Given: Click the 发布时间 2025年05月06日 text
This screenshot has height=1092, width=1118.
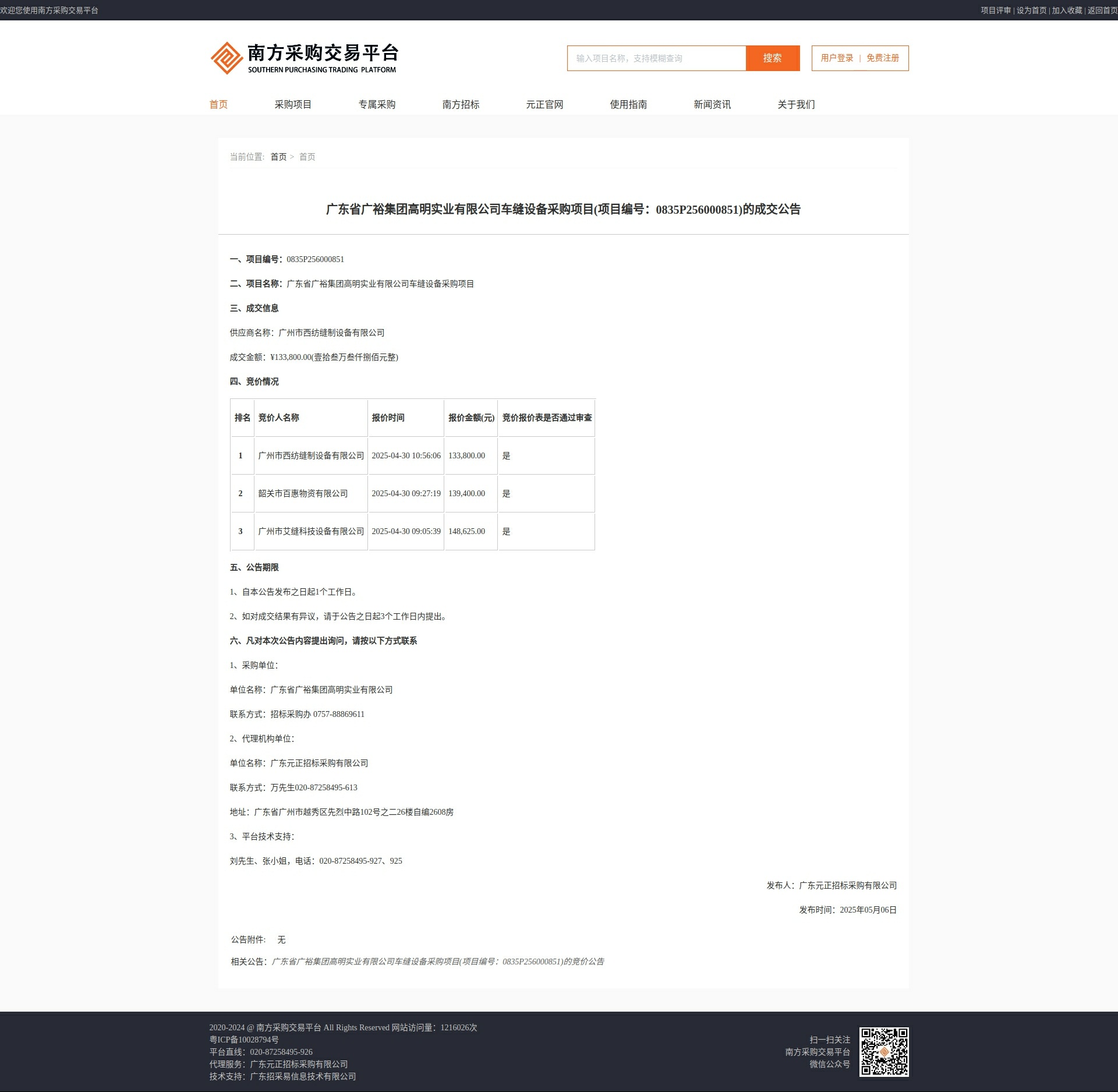Looking at the screenshot, I should tap(848, 910).
